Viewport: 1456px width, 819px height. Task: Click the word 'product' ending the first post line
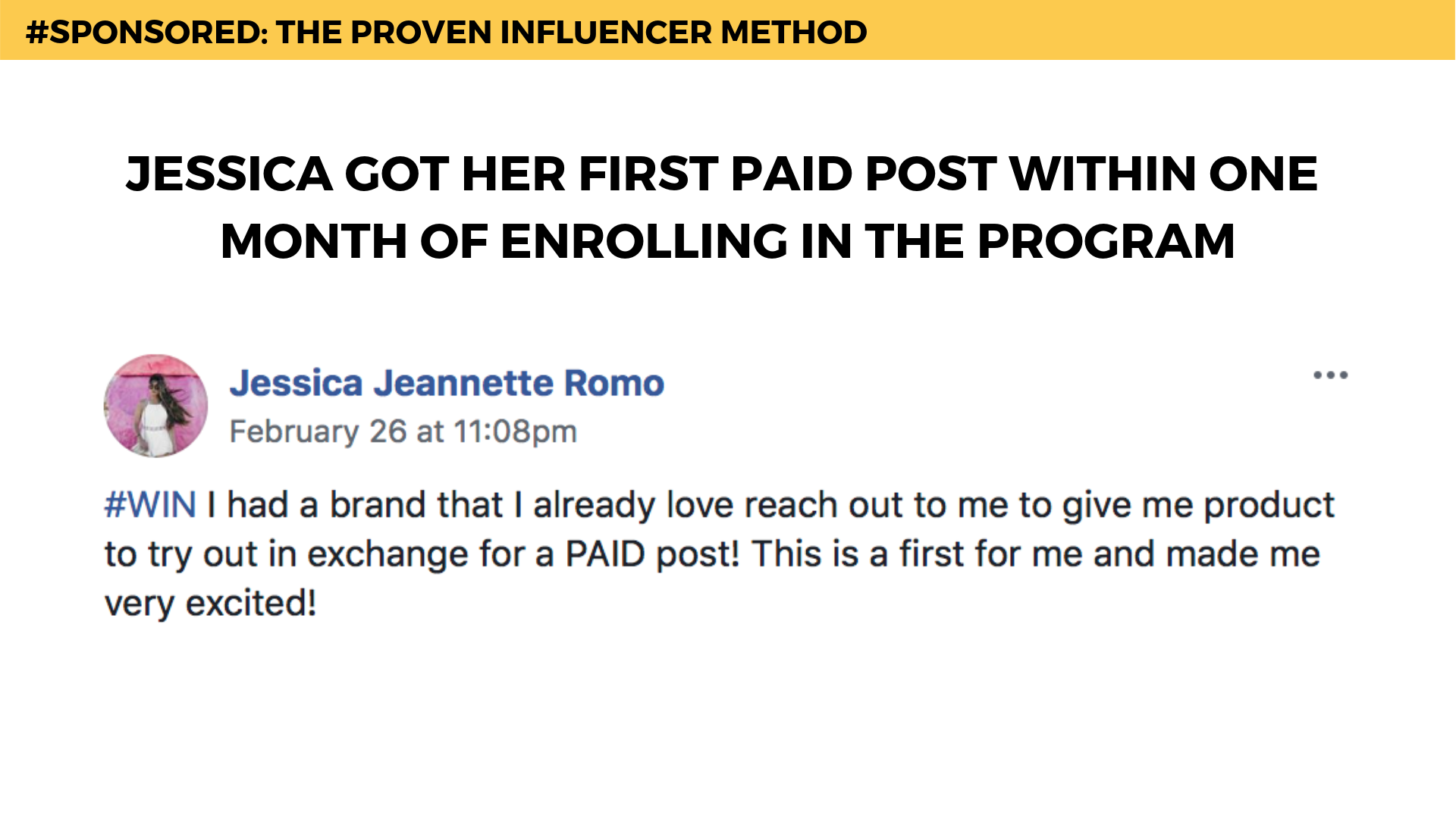coord(1269,505)
